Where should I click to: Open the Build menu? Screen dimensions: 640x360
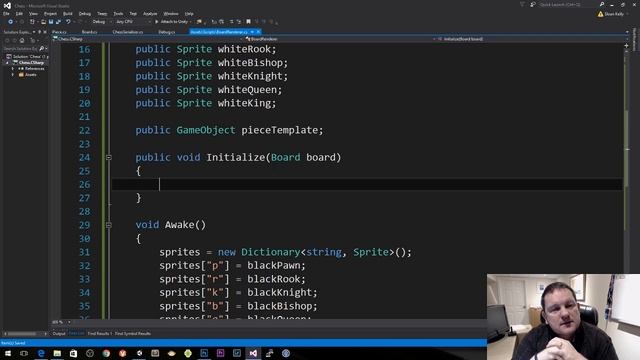[68, 13]
